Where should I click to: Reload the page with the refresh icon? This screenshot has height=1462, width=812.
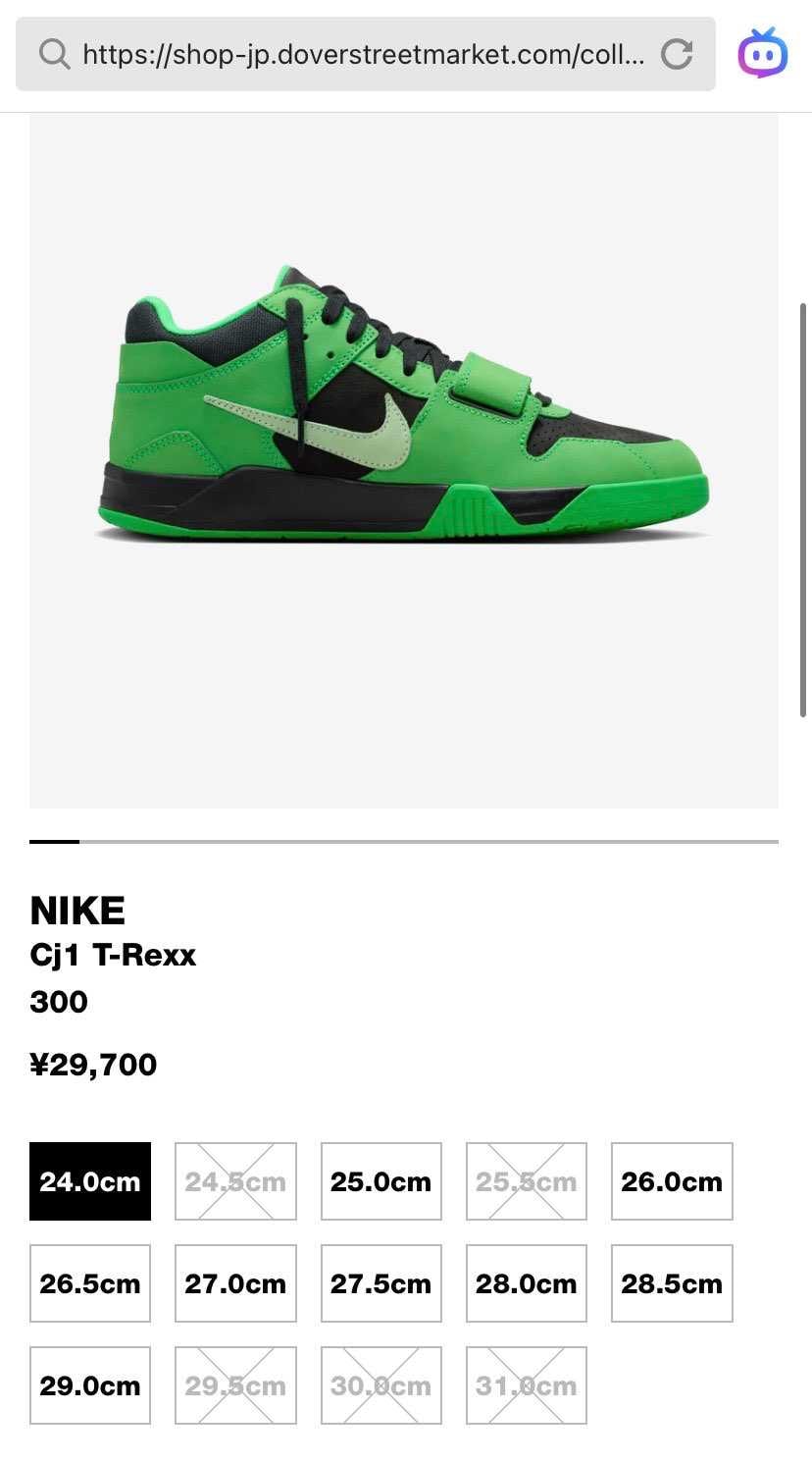pyautogui.click(x=677, y=54)
